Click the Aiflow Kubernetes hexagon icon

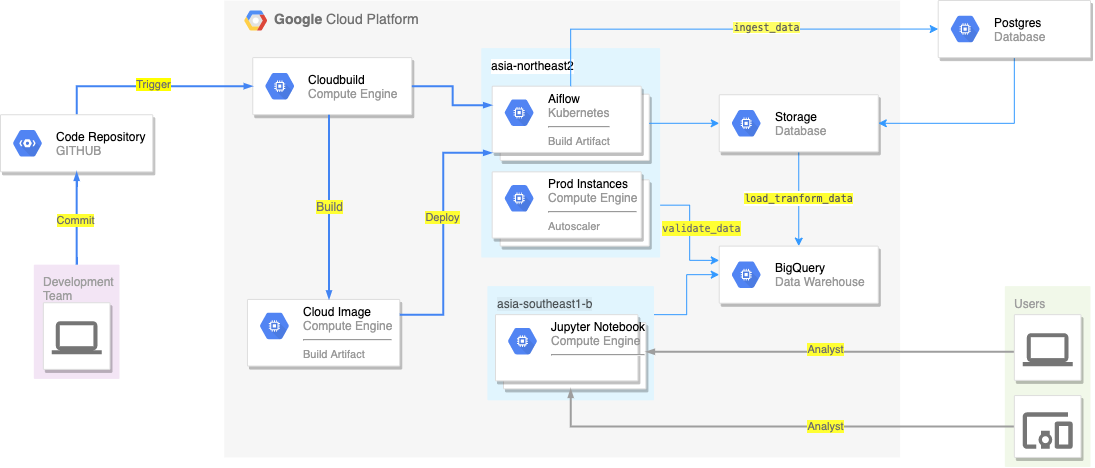(520, 112)
